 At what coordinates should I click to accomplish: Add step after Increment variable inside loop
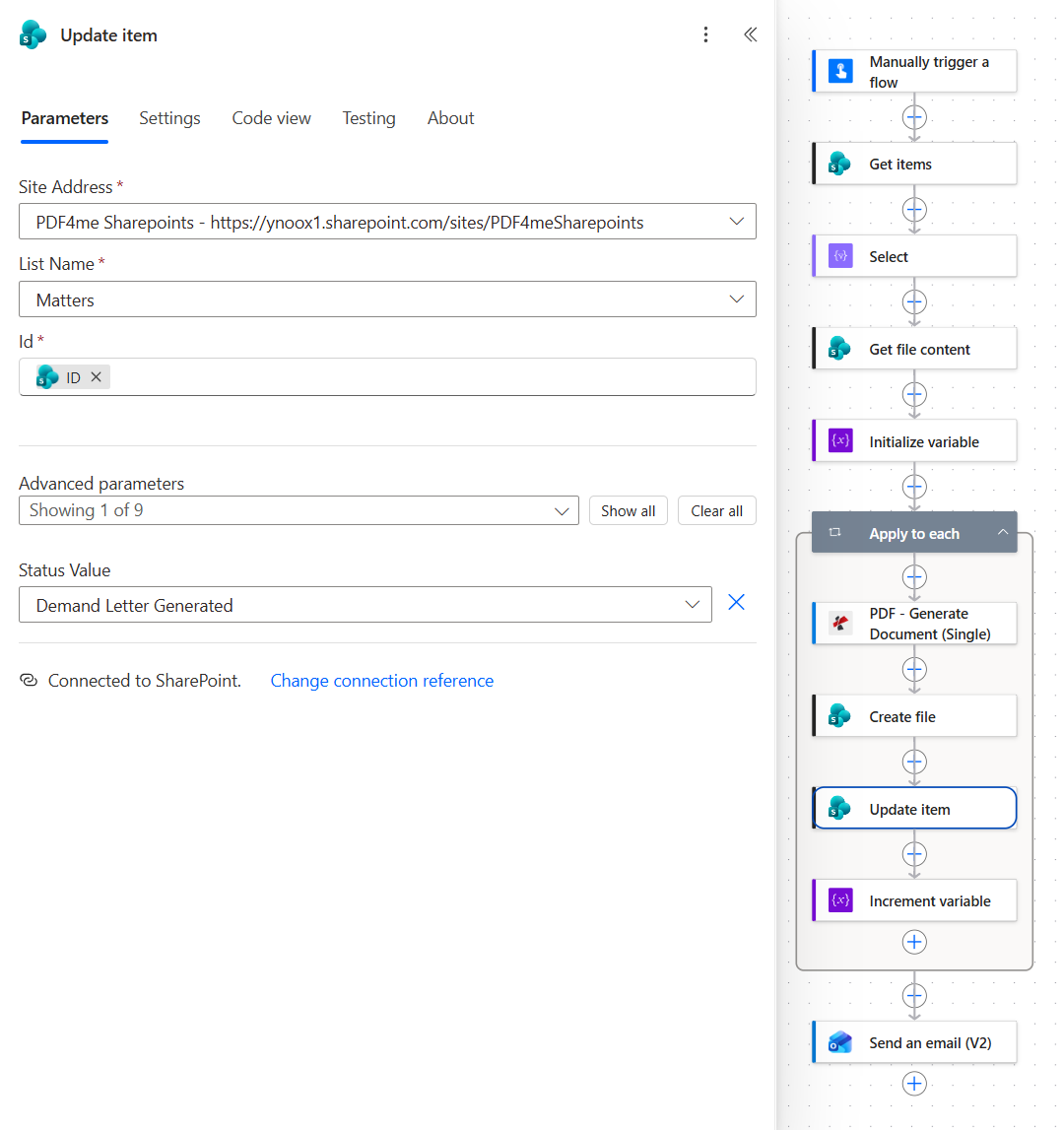click(914, 942)
